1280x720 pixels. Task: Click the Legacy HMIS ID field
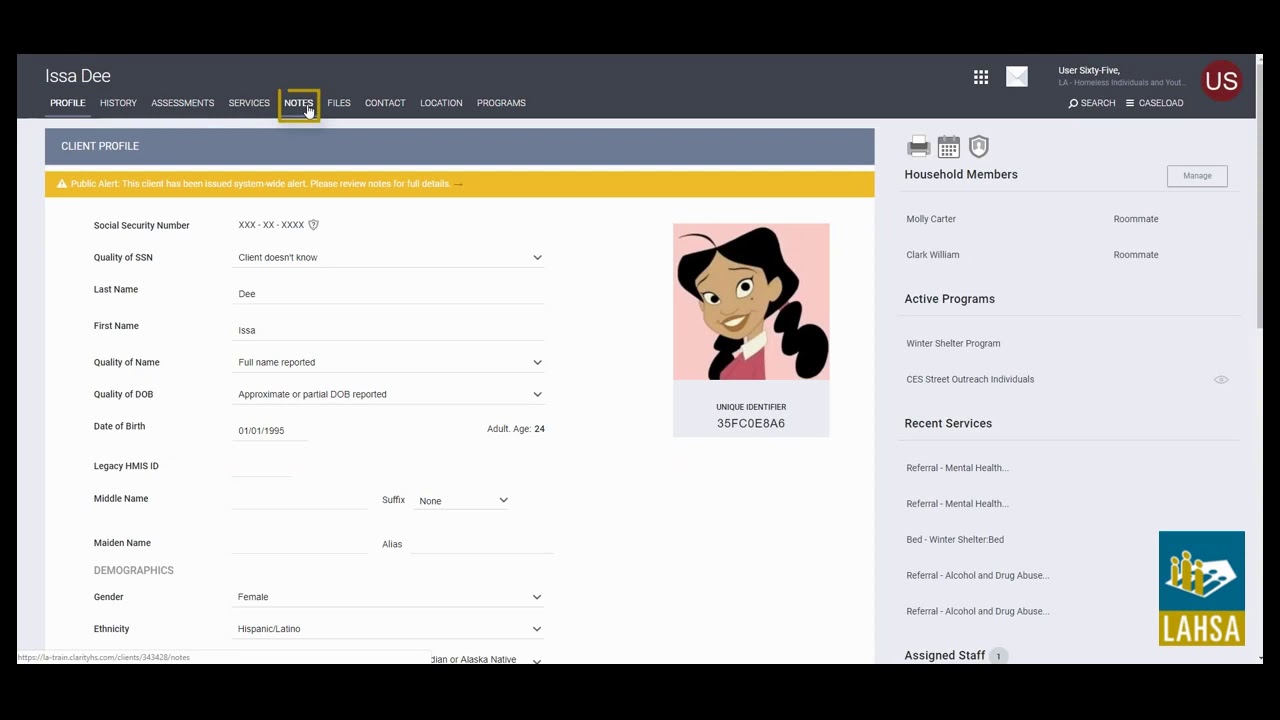(x=262, y=466)
